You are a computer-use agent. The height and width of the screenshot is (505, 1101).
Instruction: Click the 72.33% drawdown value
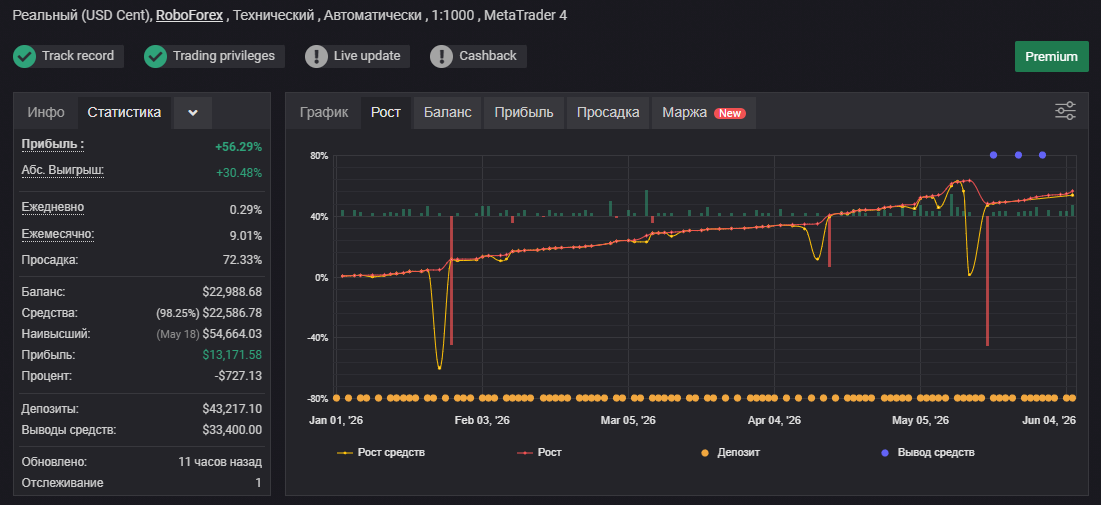pos(242,260)
